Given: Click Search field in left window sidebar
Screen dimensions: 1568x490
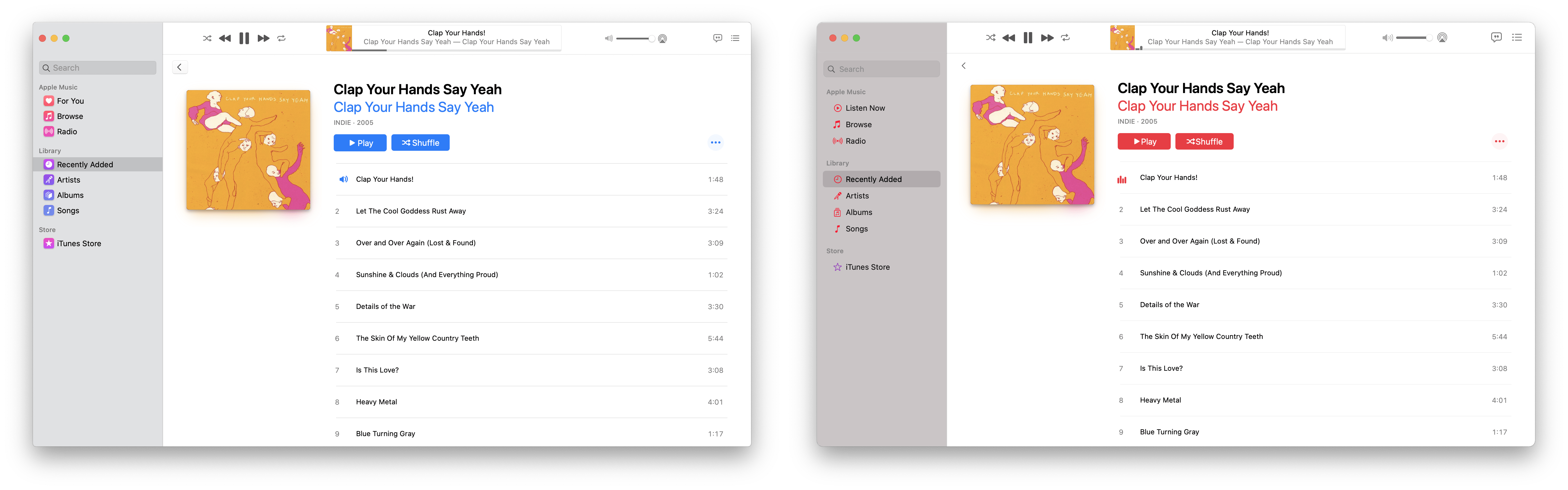Looking at the screenshot, I should pyautogui.click(x=98, y=67).
